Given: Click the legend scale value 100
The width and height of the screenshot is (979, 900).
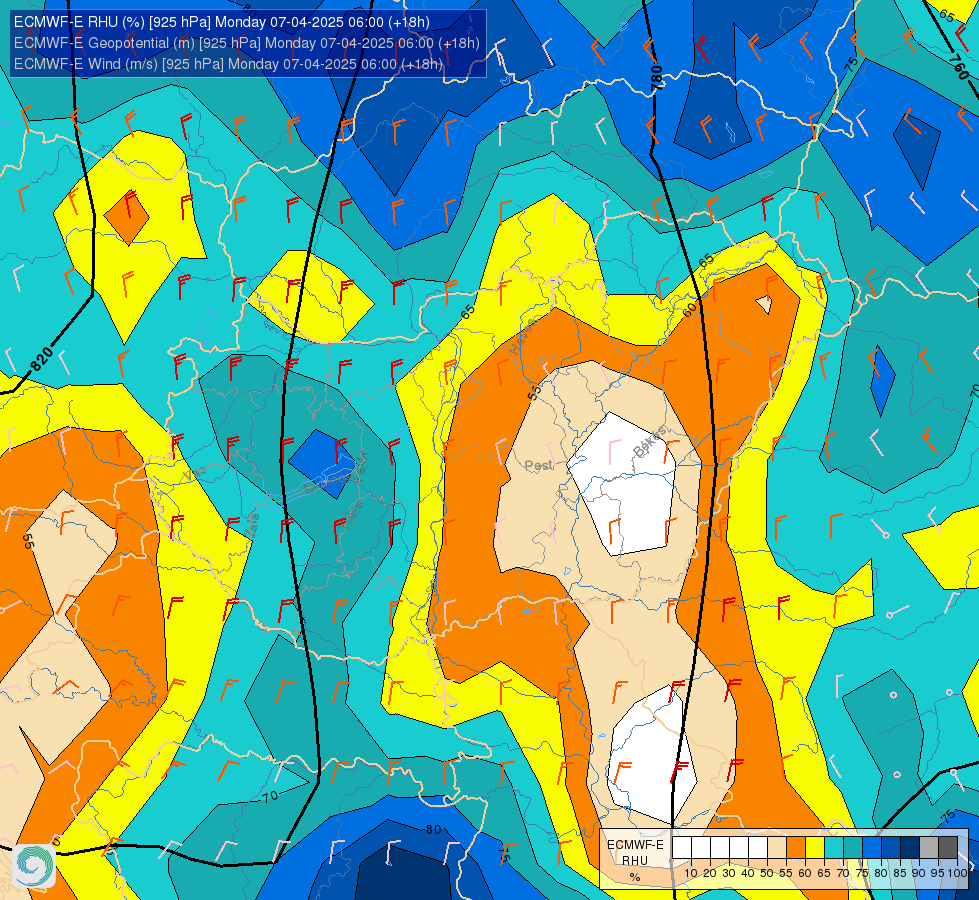Looking at the screenshot, I should click(x=957, y=873).
